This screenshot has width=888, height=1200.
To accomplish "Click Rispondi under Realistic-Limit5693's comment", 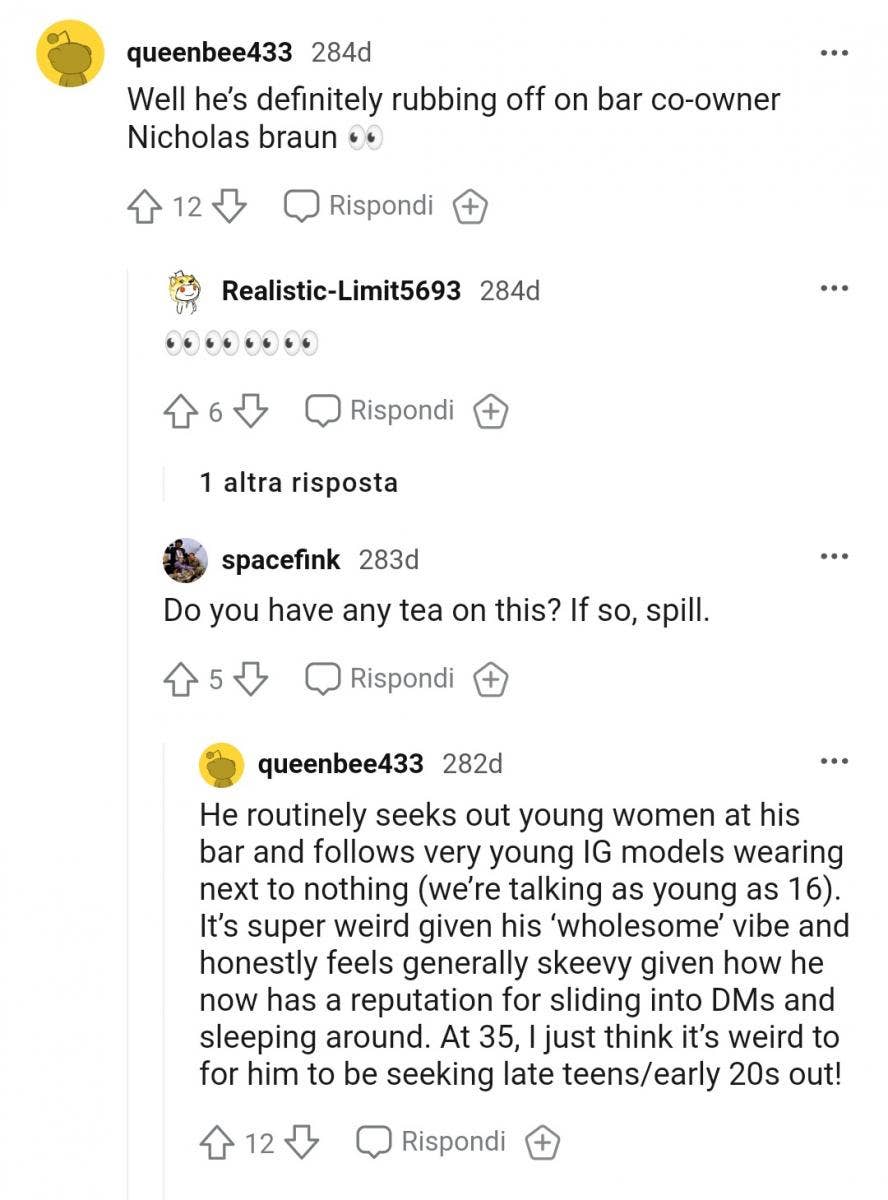I will tap(380, 411).
